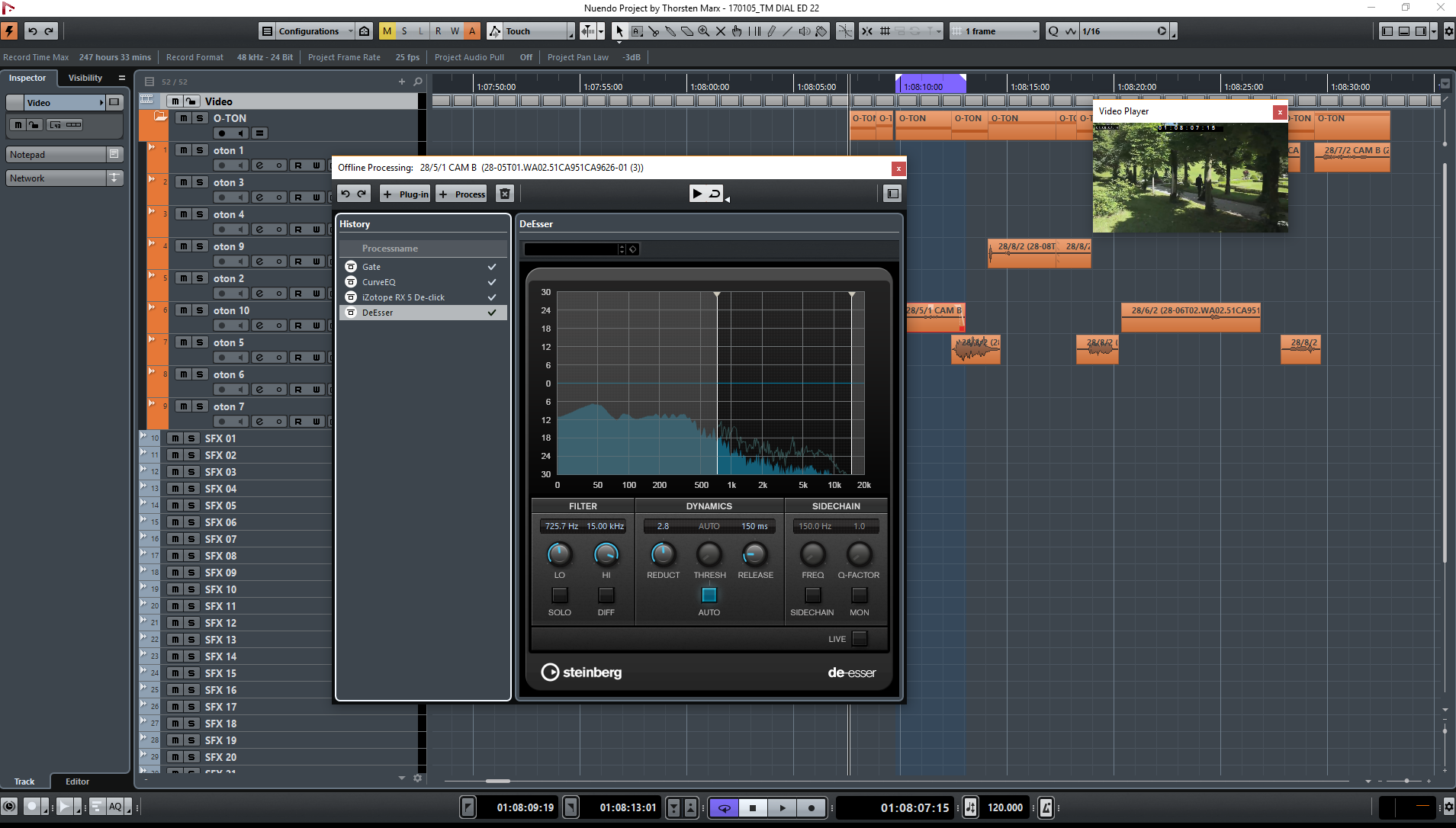Select the Zoom tool in toolbar
The width and height of the screenshot is (1456, 828).
point(703,31)
